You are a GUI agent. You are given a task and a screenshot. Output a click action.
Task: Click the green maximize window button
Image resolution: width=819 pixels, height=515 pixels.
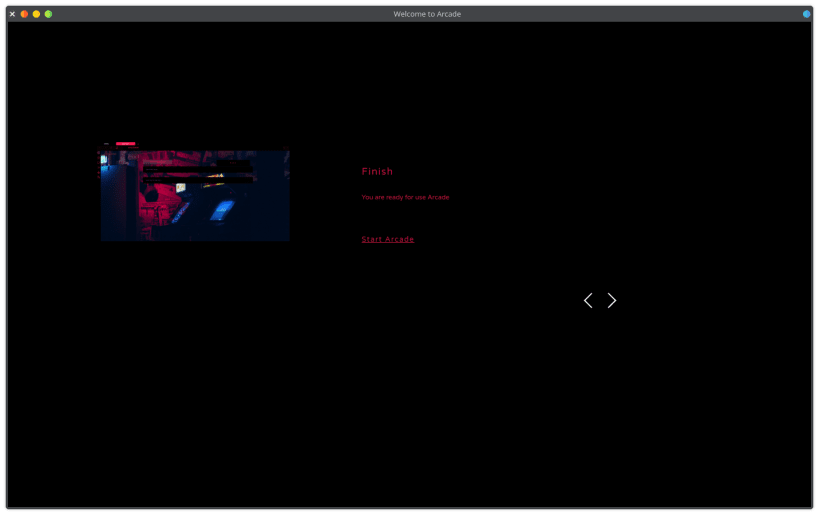pyautogui.click(x=49, y=14)
